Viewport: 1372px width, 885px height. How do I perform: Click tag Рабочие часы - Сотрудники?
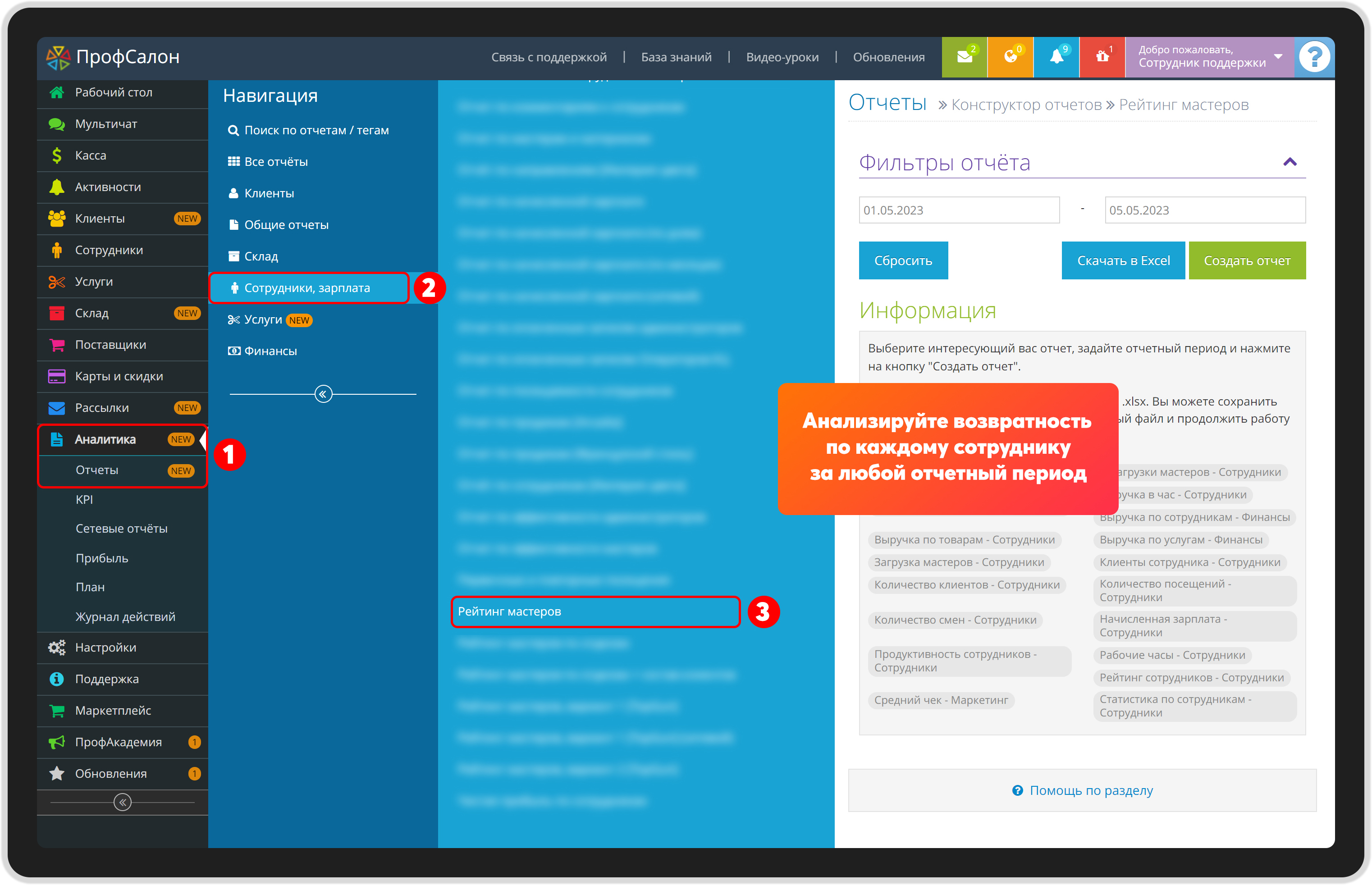point(1171,656)
